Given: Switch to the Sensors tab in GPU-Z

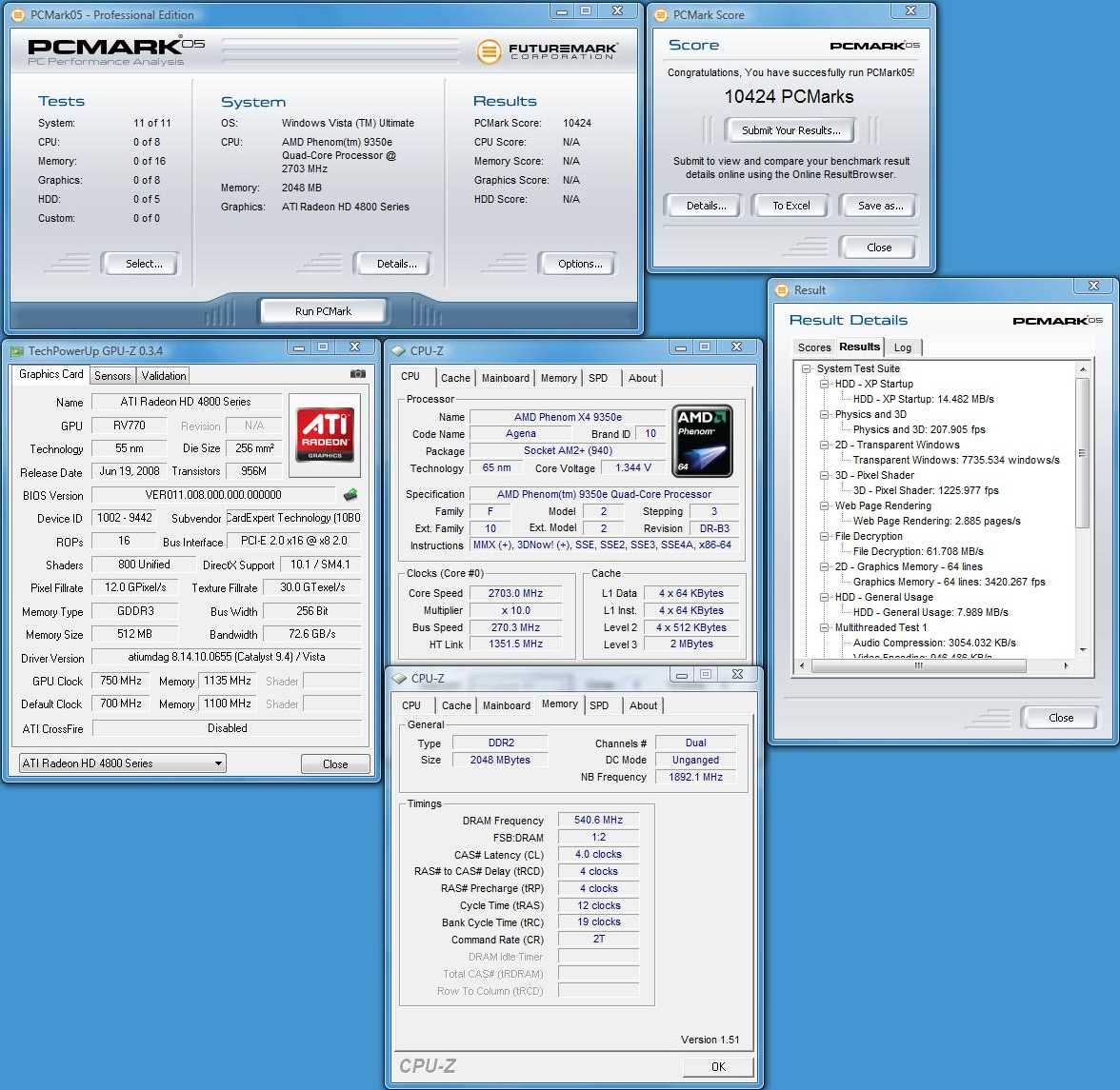Looking at the screenshot, I should pos(112,375).
